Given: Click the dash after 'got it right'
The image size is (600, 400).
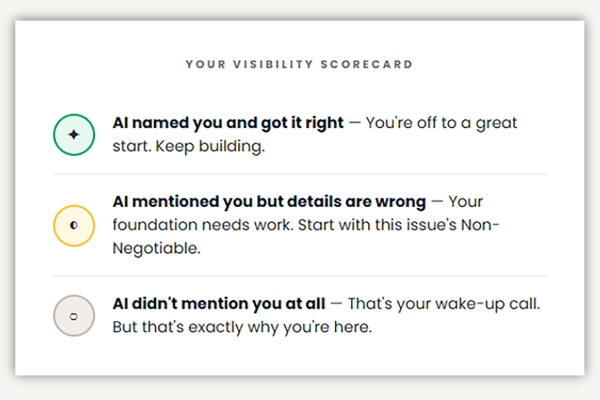Looking at the screenshot, I should (x=355, y=124).
